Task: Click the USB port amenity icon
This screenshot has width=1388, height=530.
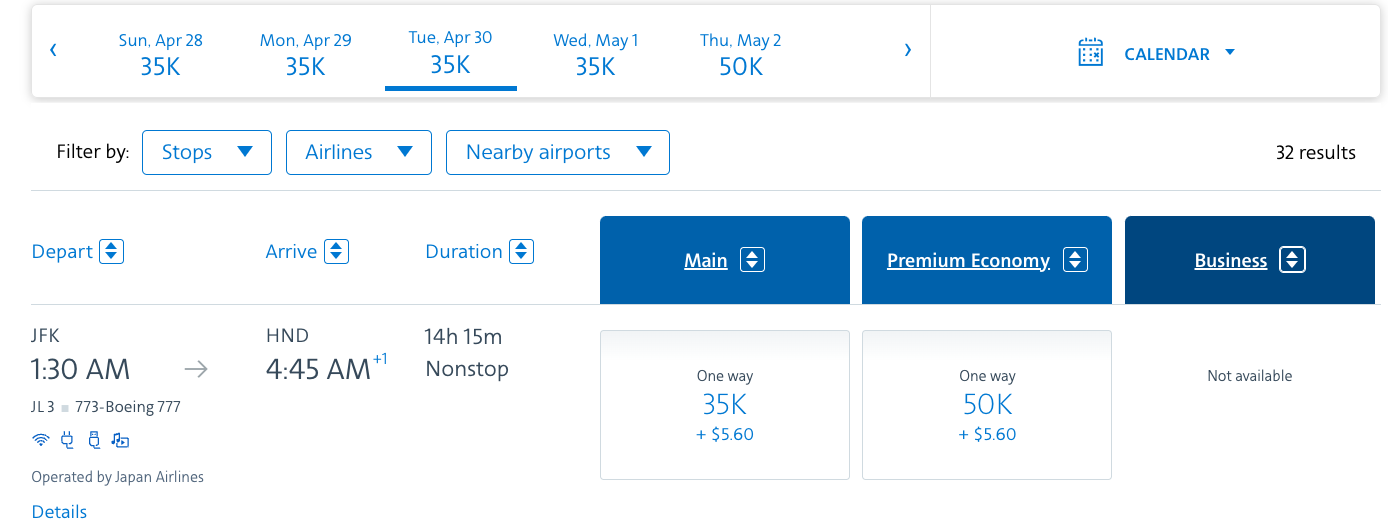Action: click(x=94, y=439)
